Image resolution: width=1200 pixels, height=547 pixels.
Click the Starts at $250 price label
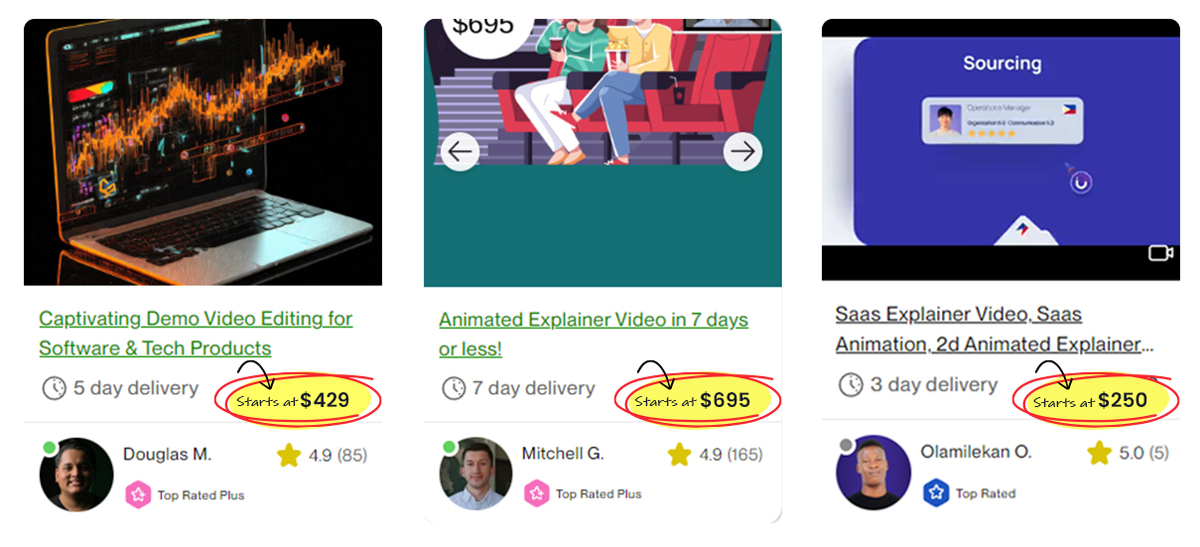click(x=1090, y=401)
